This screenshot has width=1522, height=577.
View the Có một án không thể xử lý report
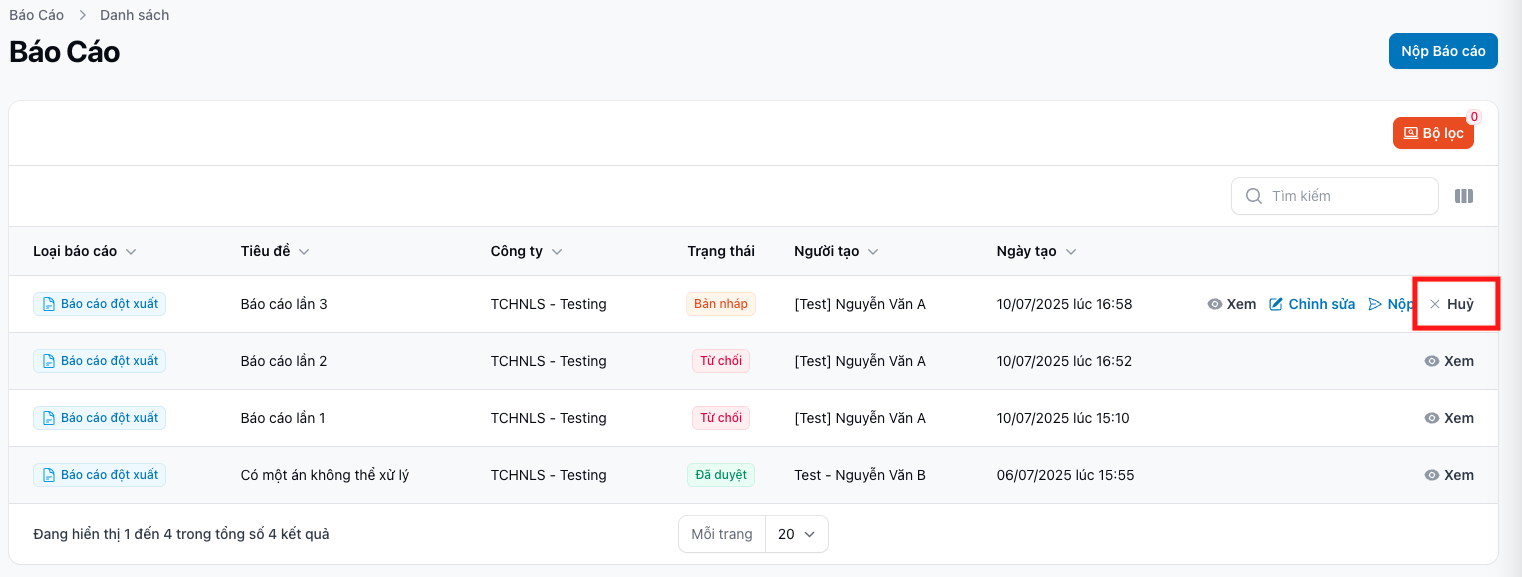[1449, 475]
